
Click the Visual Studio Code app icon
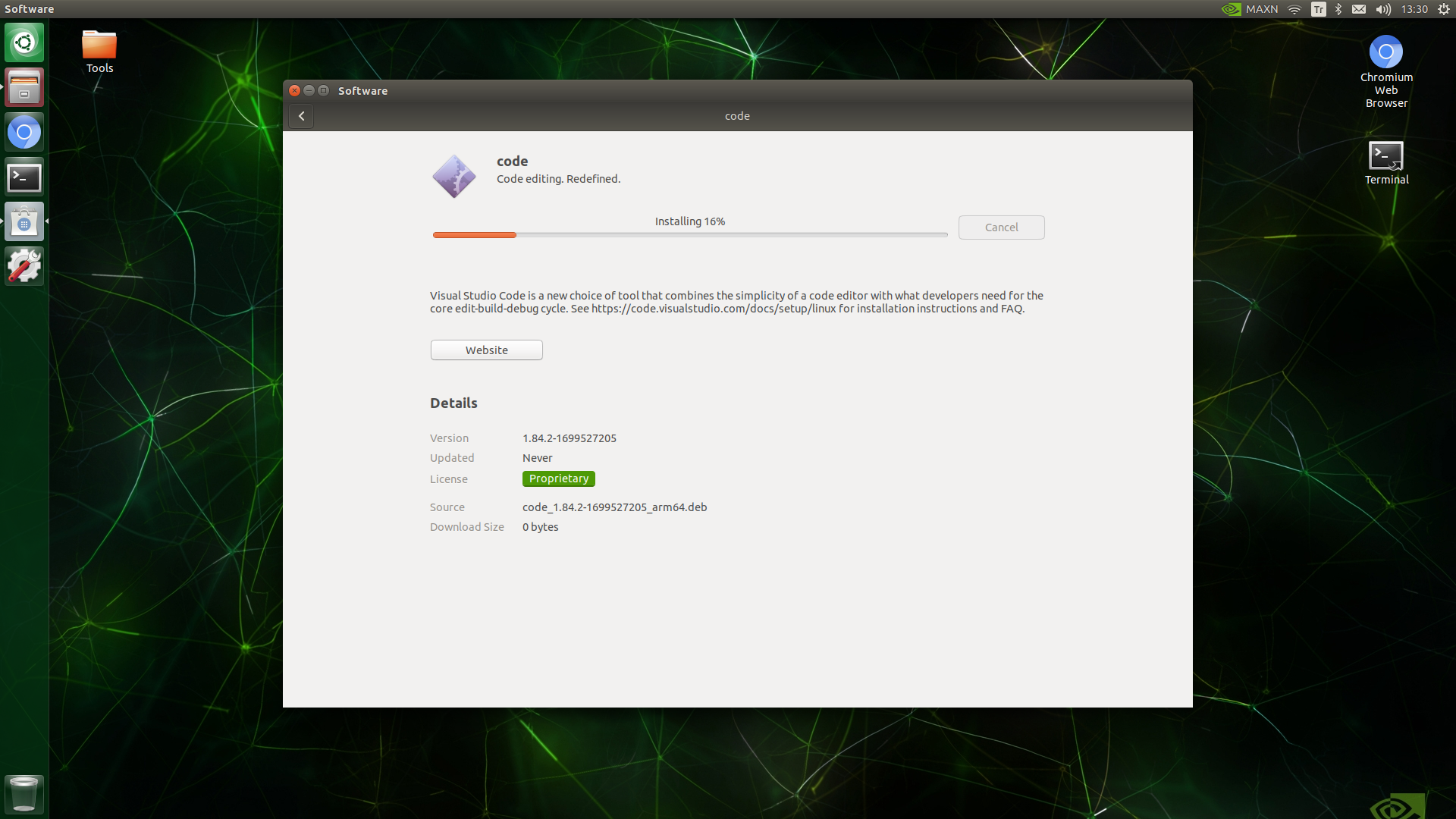pyautogui.click(x=455, y=175)
